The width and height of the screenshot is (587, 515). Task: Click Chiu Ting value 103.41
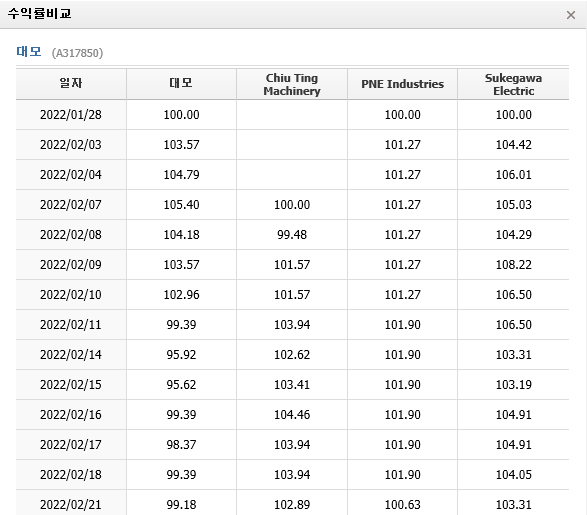click(x=292, y=384)
